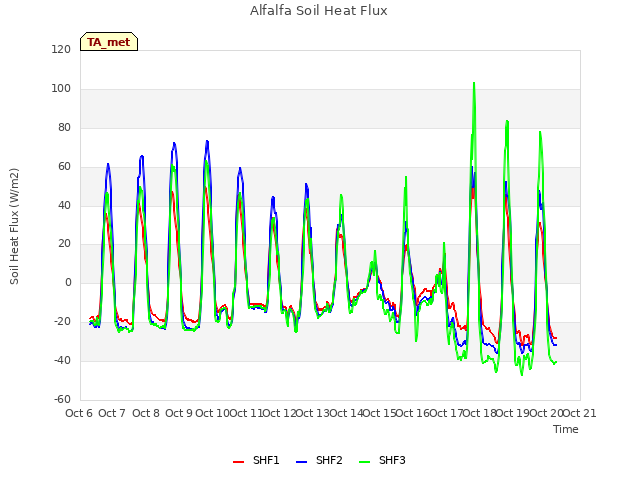Click the Oct 9 x-axis tick label
Viewport: 640px width, 480px height.
[179, 413]
